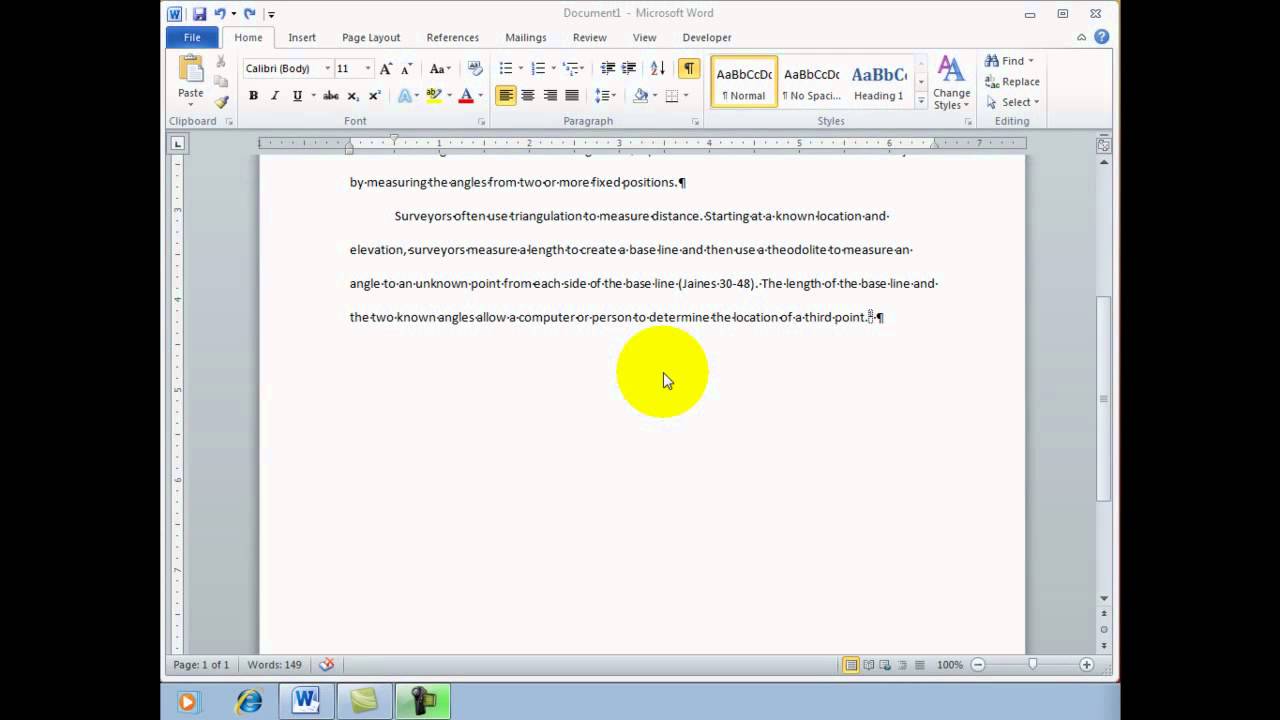Clear all formatting from selection
Viewport: 1280px width, 720px height.
click(x=475, y=68)
